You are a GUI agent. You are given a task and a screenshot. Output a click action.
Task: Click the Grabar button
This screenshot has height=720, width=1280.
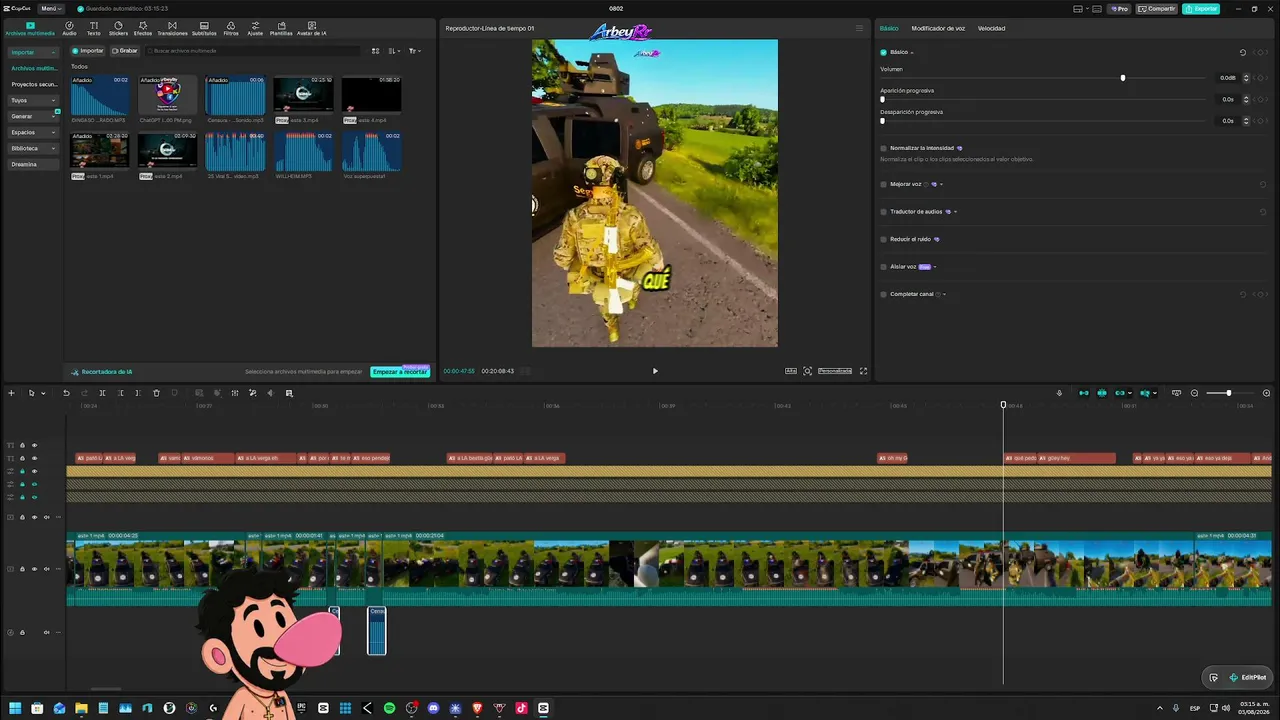tap(125, 51)
